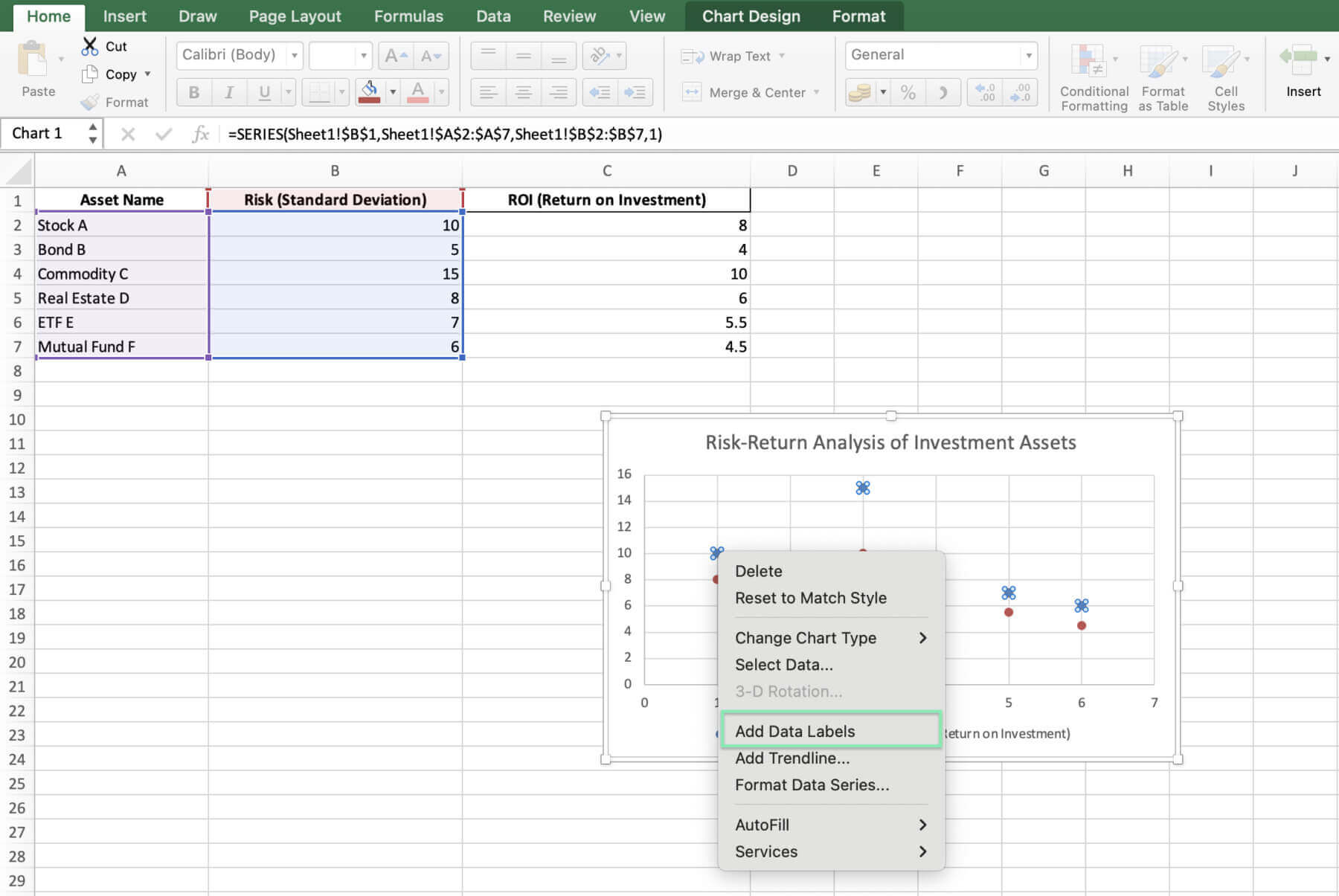Choose Select Data... in context menu
Image resolution: width=1339 pixels, height=896 pixels.
click(831, 664)
